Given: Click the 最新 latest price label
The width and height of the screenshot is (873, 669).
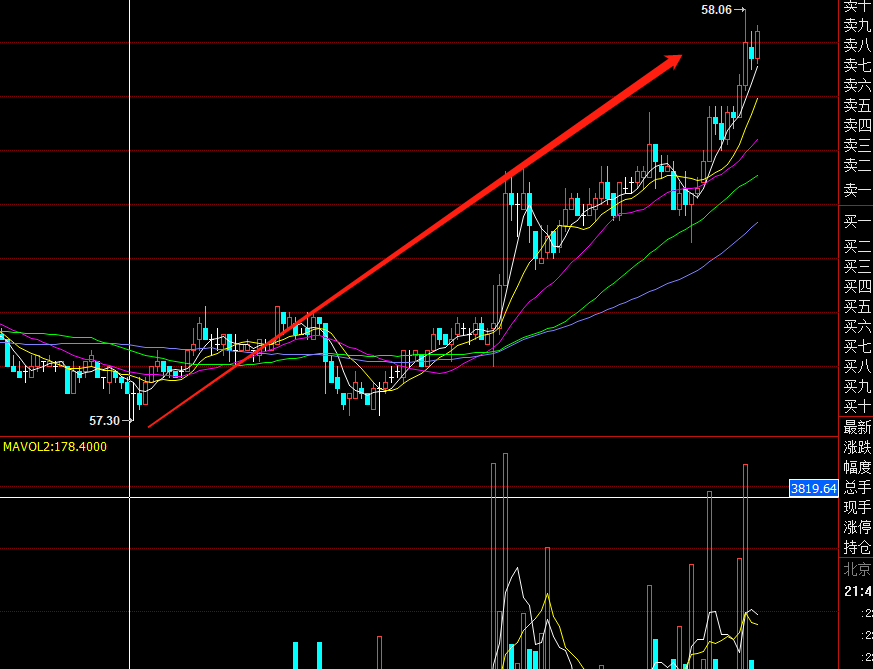Looking at the screenshot, I should click(857, 427).
